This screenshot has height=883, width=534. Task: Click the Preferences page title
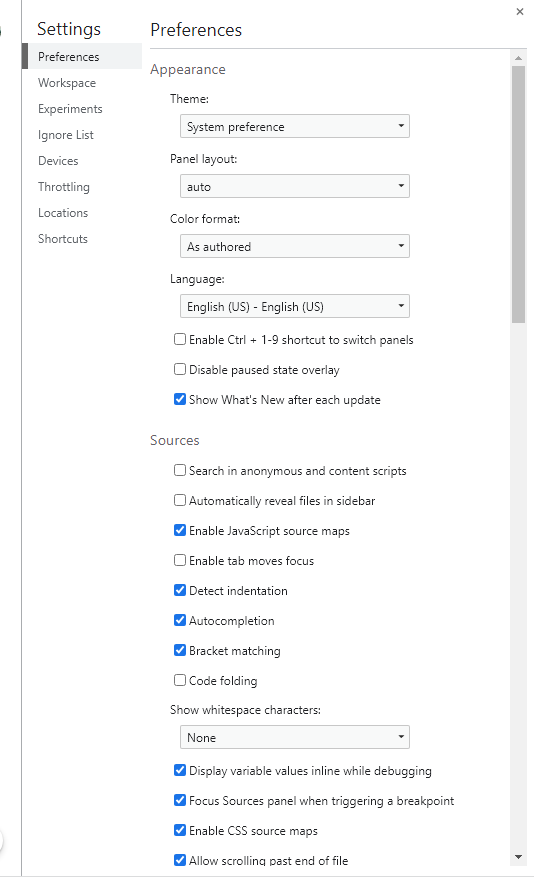click(x=196, y=29)
